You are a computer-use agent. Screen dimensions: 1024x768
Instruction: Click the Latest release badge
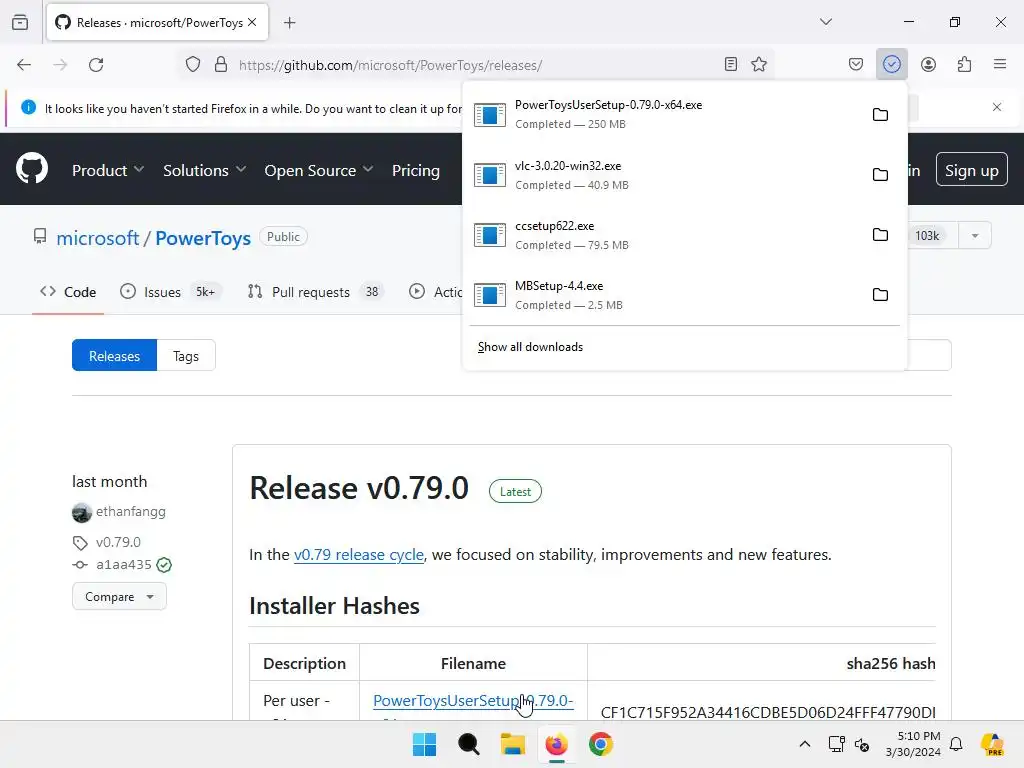(515, 492)
